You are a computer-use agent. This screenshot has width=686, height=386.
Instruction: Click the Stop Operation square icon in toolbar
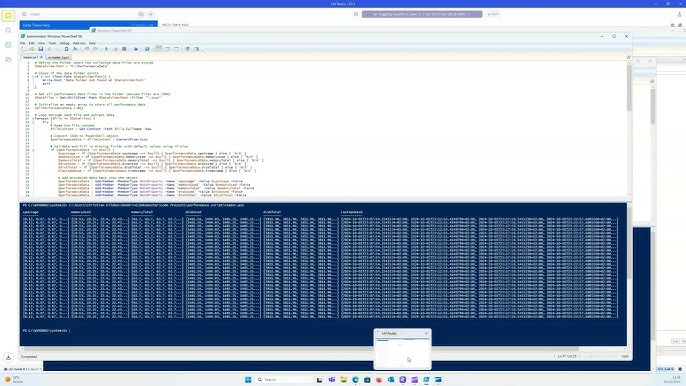pyautogui.click(x=124, y=49)
